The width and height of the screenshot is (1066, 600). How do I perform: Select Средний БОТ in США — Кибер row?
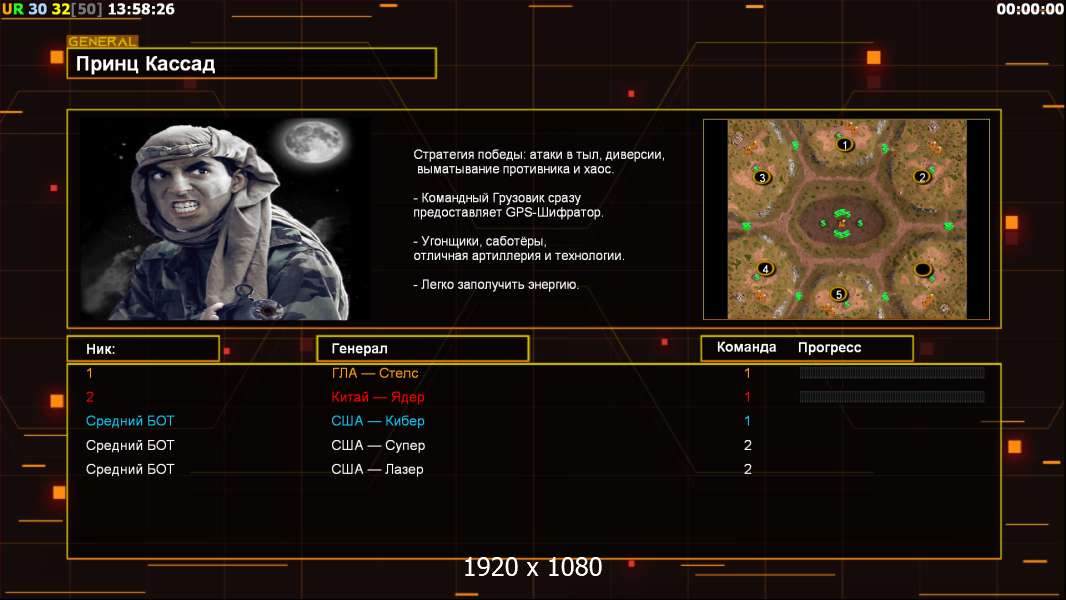coord(130,421)
